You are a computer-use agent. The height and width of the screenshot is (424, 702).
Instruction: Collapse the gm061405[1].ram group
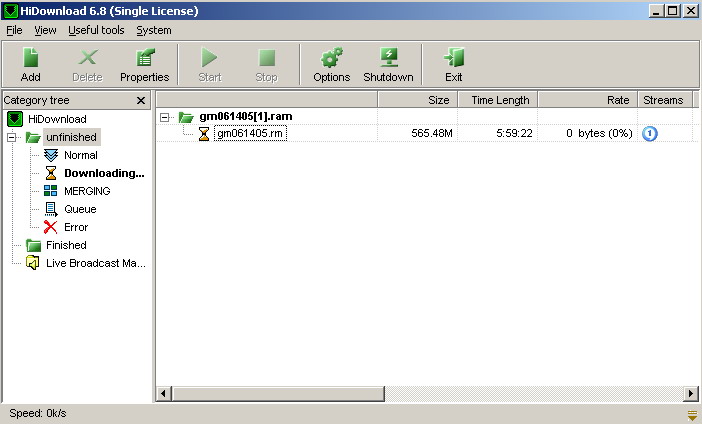(165, 117)
